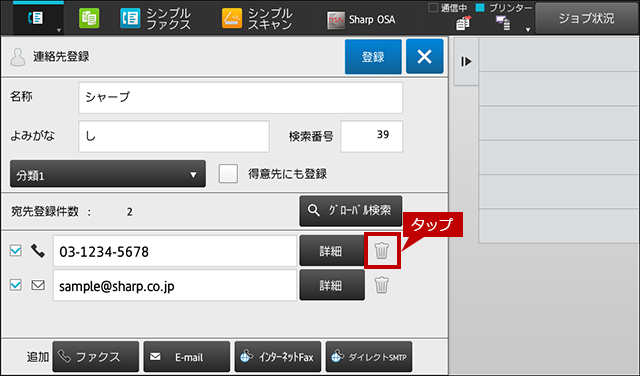640x376 pixels.
Task: Expand the side action panel arrow
Action: pyautogui.click(x=466, y=62)
